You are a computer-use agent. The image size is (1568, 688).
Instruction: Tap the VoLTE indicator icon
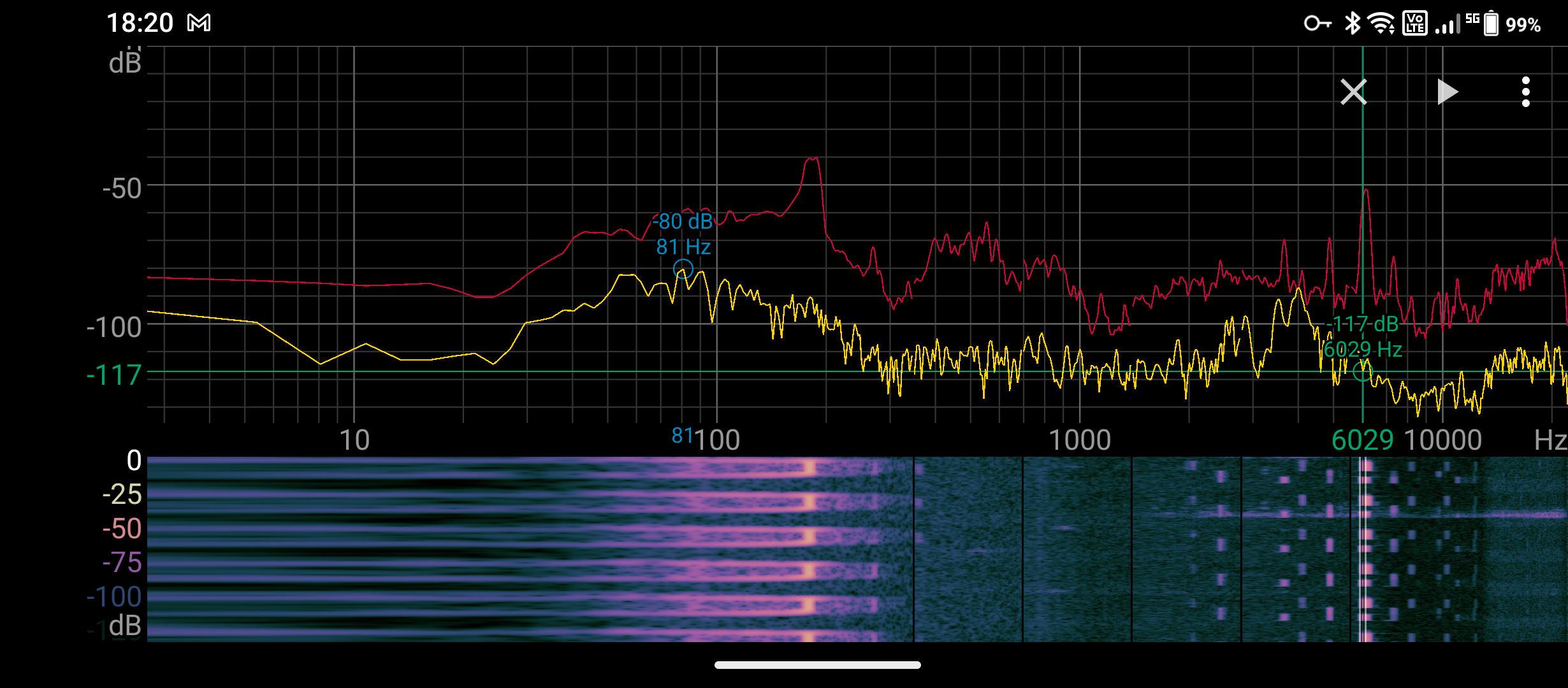click(1414, 24)
